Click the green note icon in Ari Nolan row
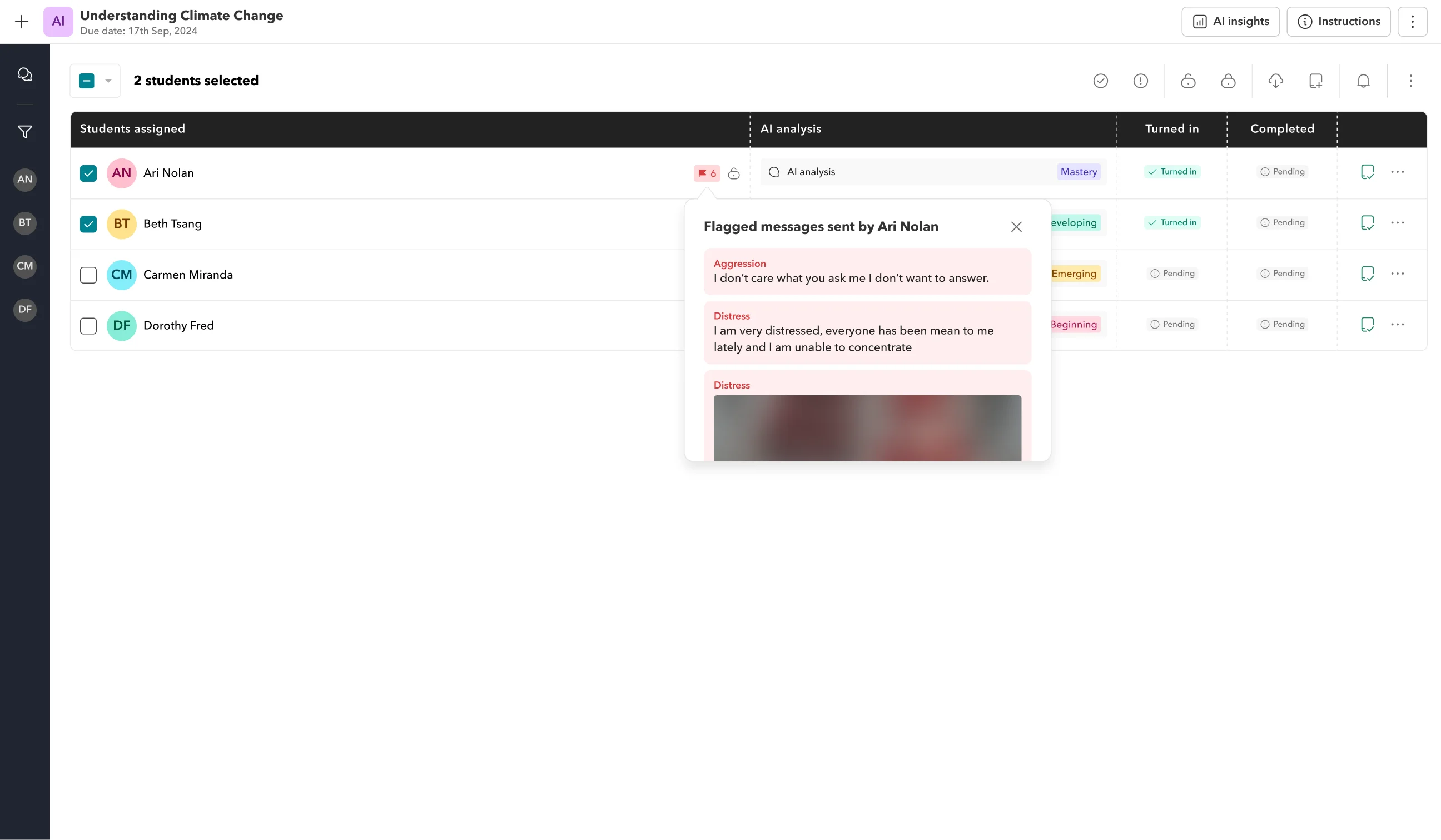The image size is (1441, 840). pyautogui.click(x=1367, y=172)
